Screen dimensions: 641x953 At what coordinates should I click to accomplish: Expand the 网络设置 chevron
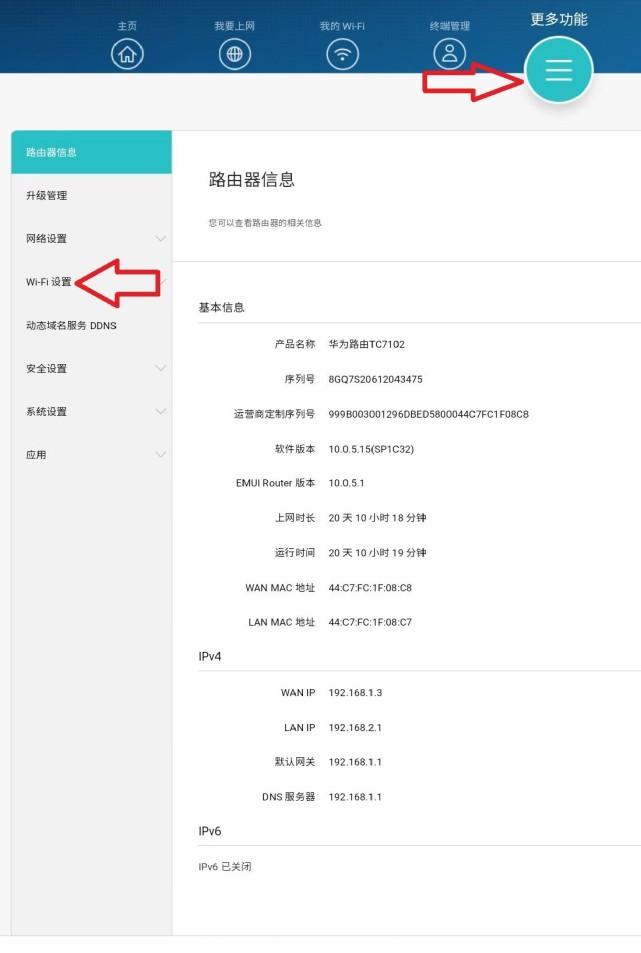[160, 238]
